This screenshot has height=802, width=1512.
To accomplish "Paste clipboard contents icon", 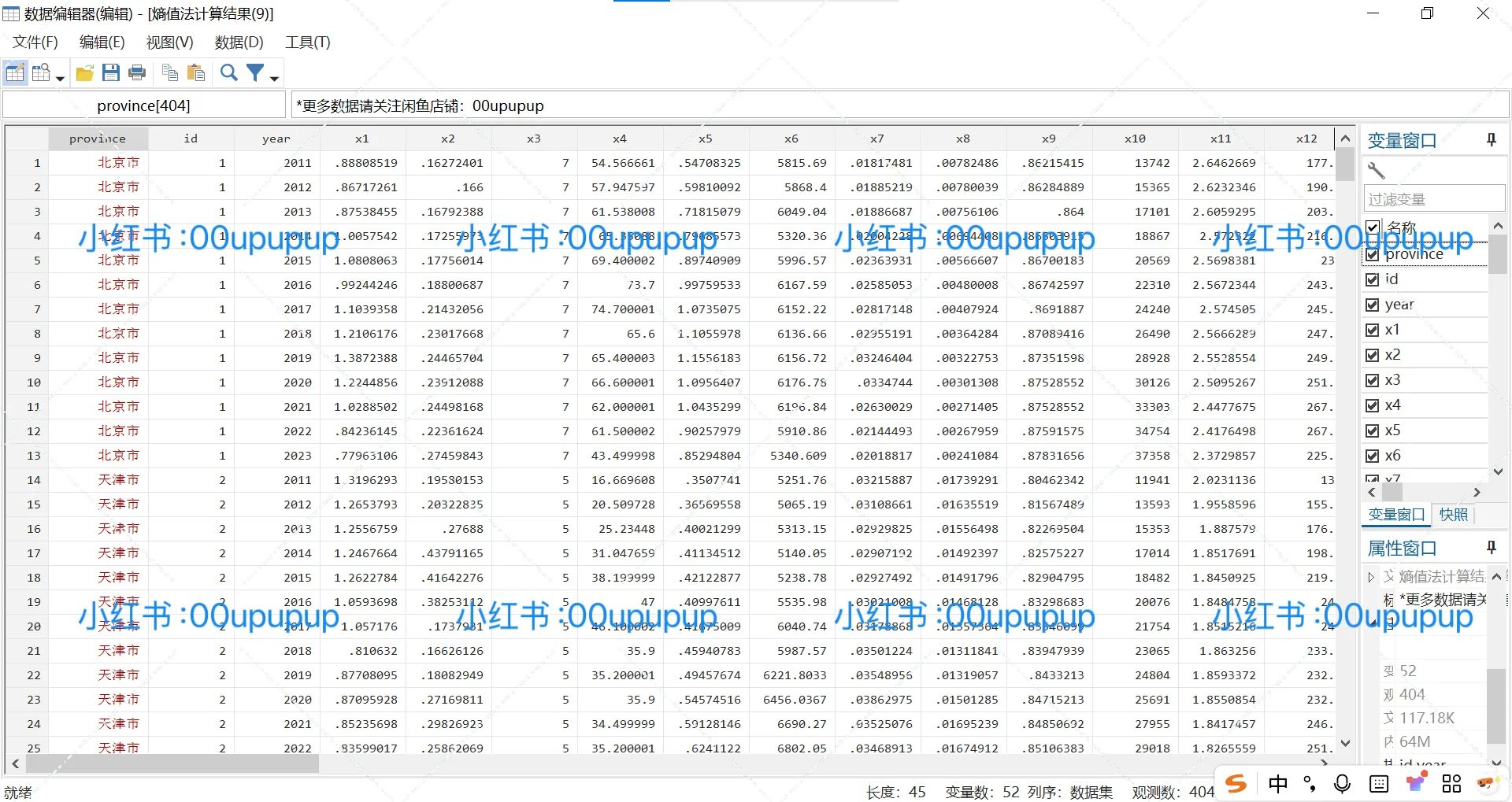I will click(196, 73).
